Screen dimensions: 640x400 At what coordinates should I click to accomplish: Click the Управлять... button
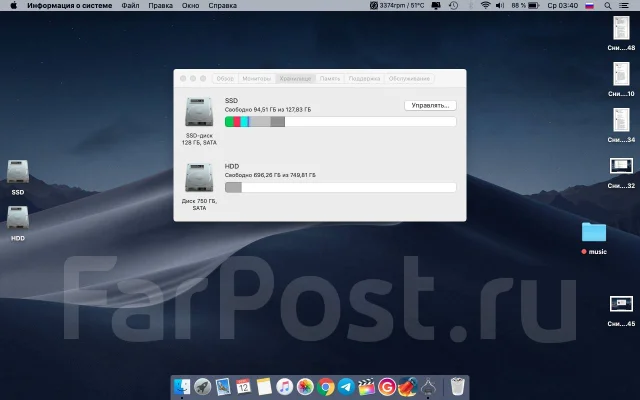pos(430,105)
